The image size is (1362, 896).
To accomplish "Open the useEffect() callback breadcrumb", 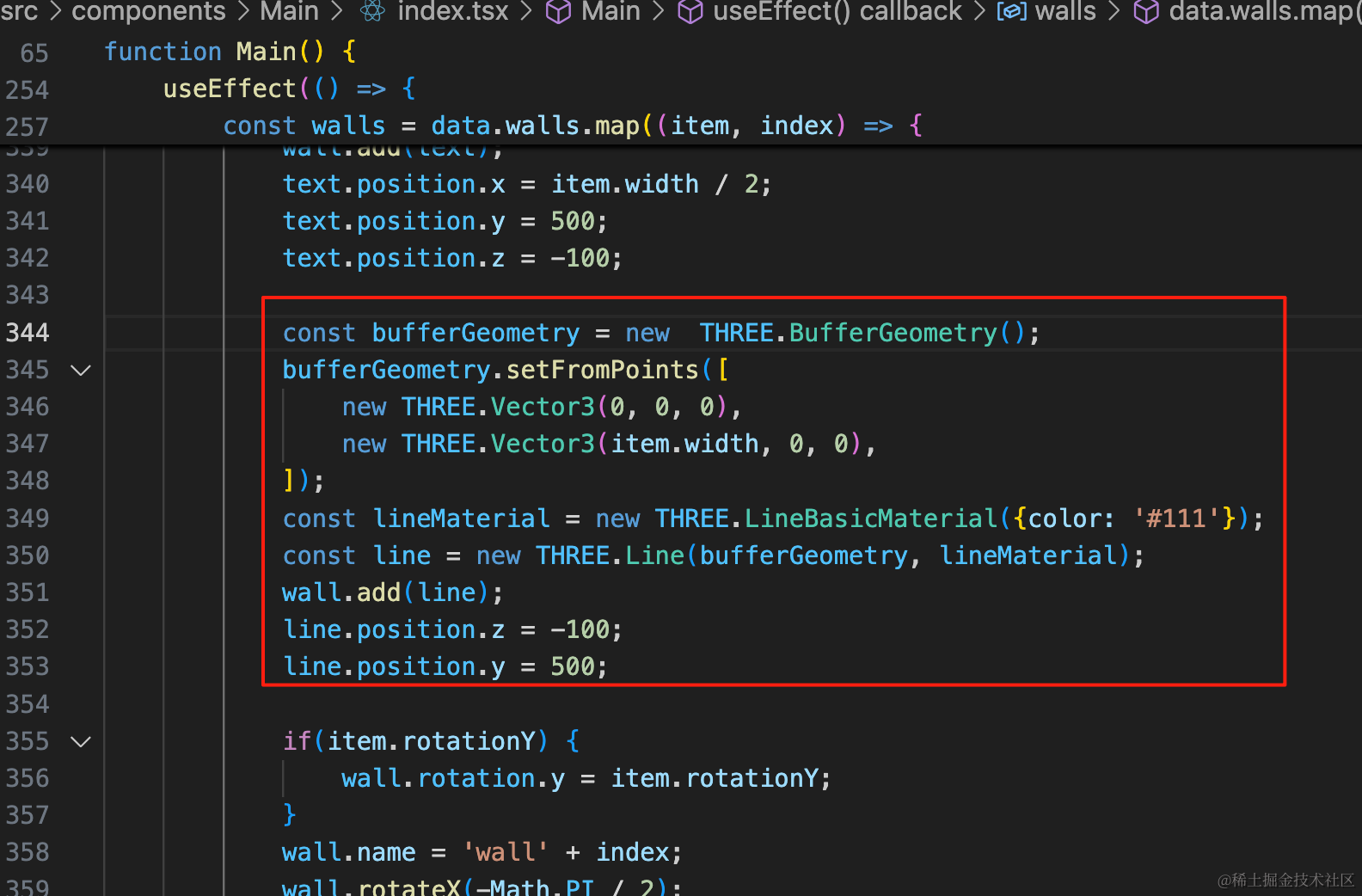I will pyautogui.click(x=837, y=11).
